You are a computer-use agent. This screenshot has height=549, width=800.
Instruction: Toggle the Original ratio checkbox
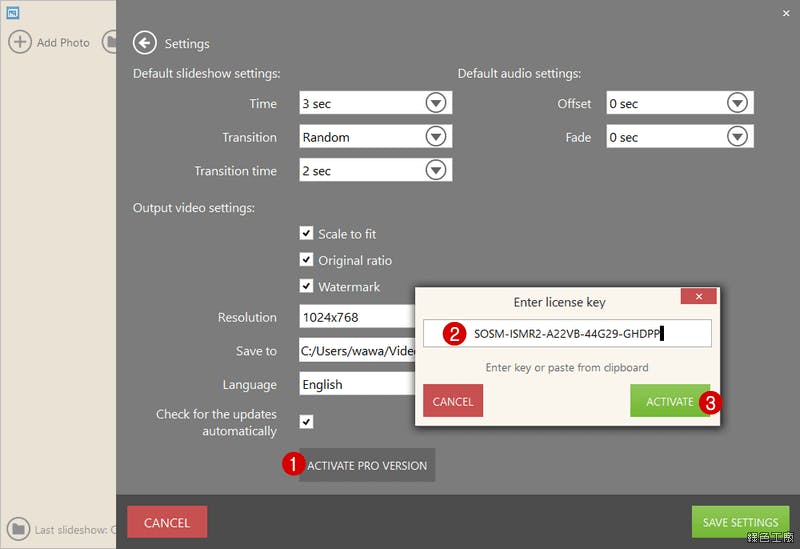[x=306, y=260]
